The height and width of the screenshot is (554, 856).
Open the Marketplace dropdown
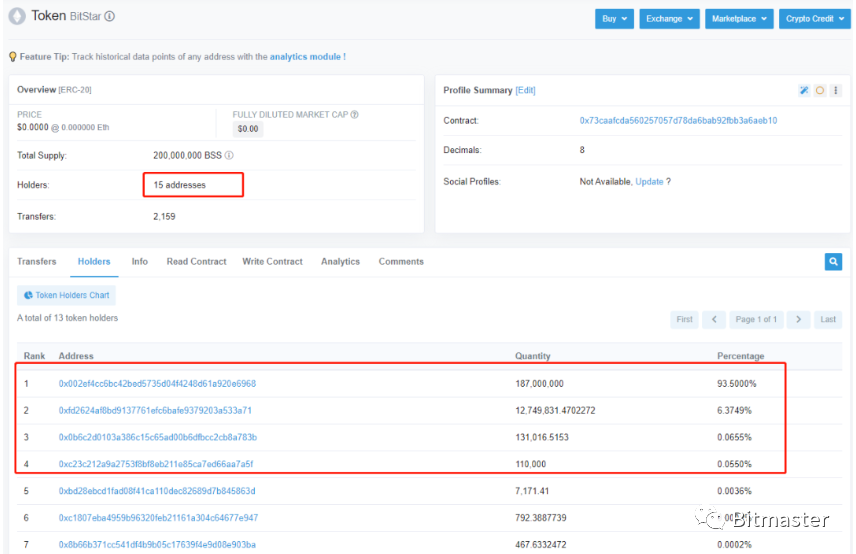[739, 19]
